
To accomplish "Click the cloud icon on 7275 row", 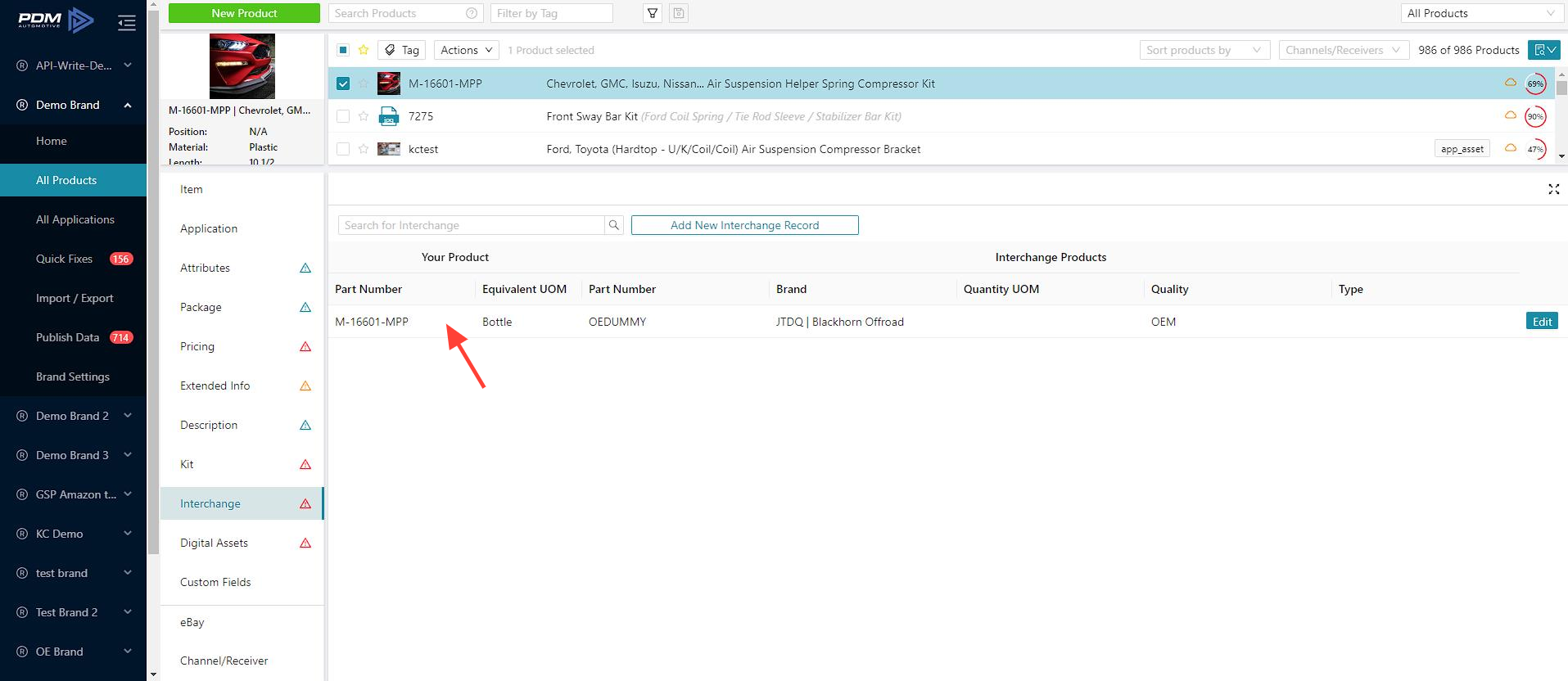I will click(x=1510, y=115).
